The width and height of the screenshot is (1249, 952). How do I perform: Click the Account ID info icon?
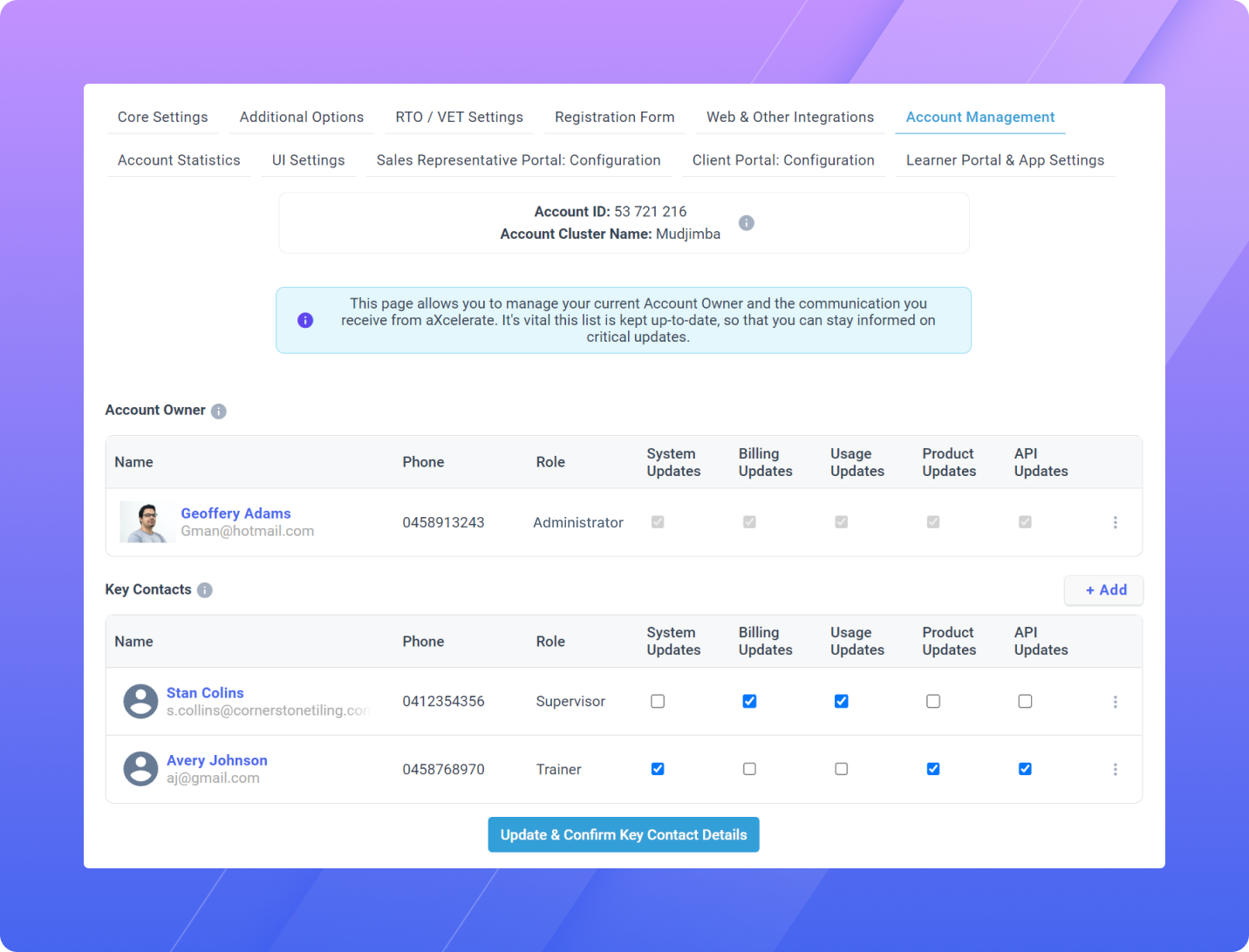747,222
